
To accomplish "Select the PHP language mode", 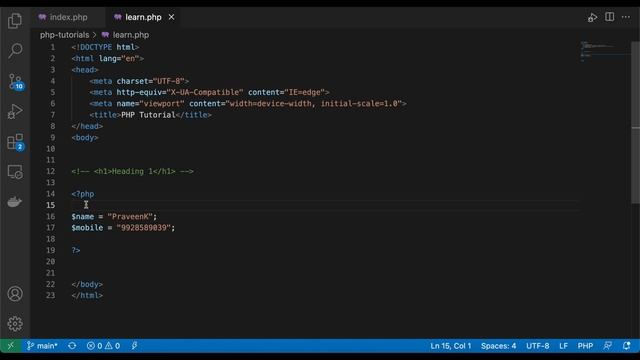I will click(x=585, y=346).
